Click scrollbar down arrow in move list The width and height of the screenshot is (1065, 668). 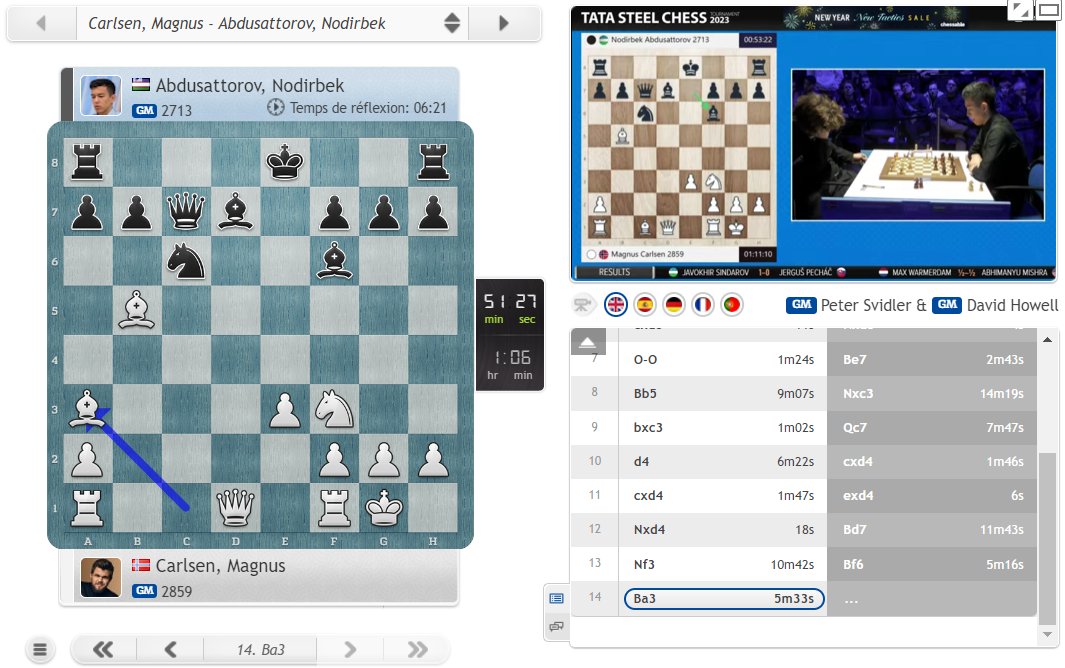point(1047,635)
